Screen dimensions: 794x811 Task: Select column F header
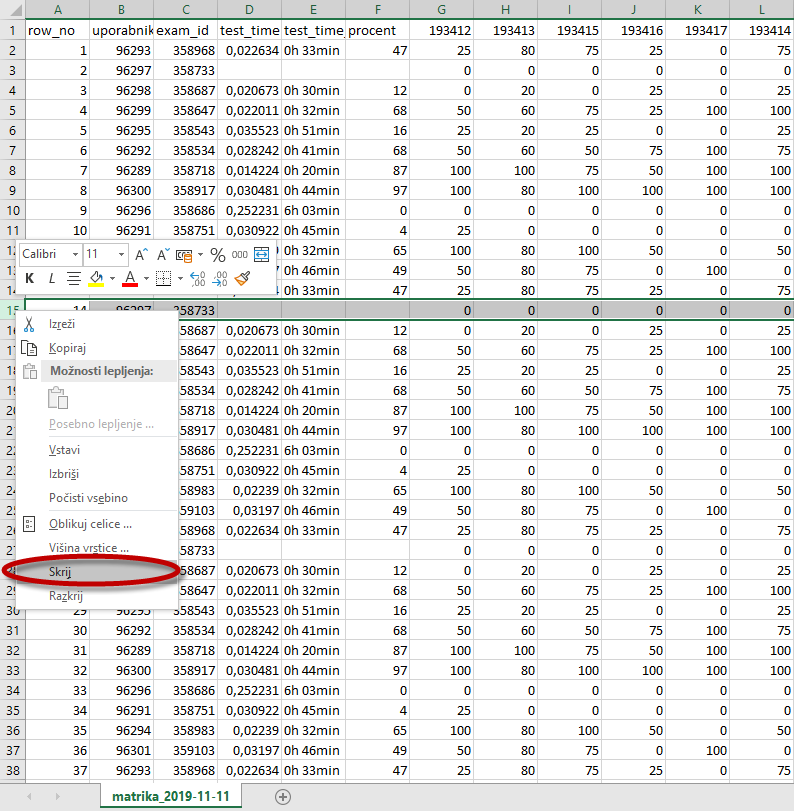pyautogui.click(x=378, y=9)
